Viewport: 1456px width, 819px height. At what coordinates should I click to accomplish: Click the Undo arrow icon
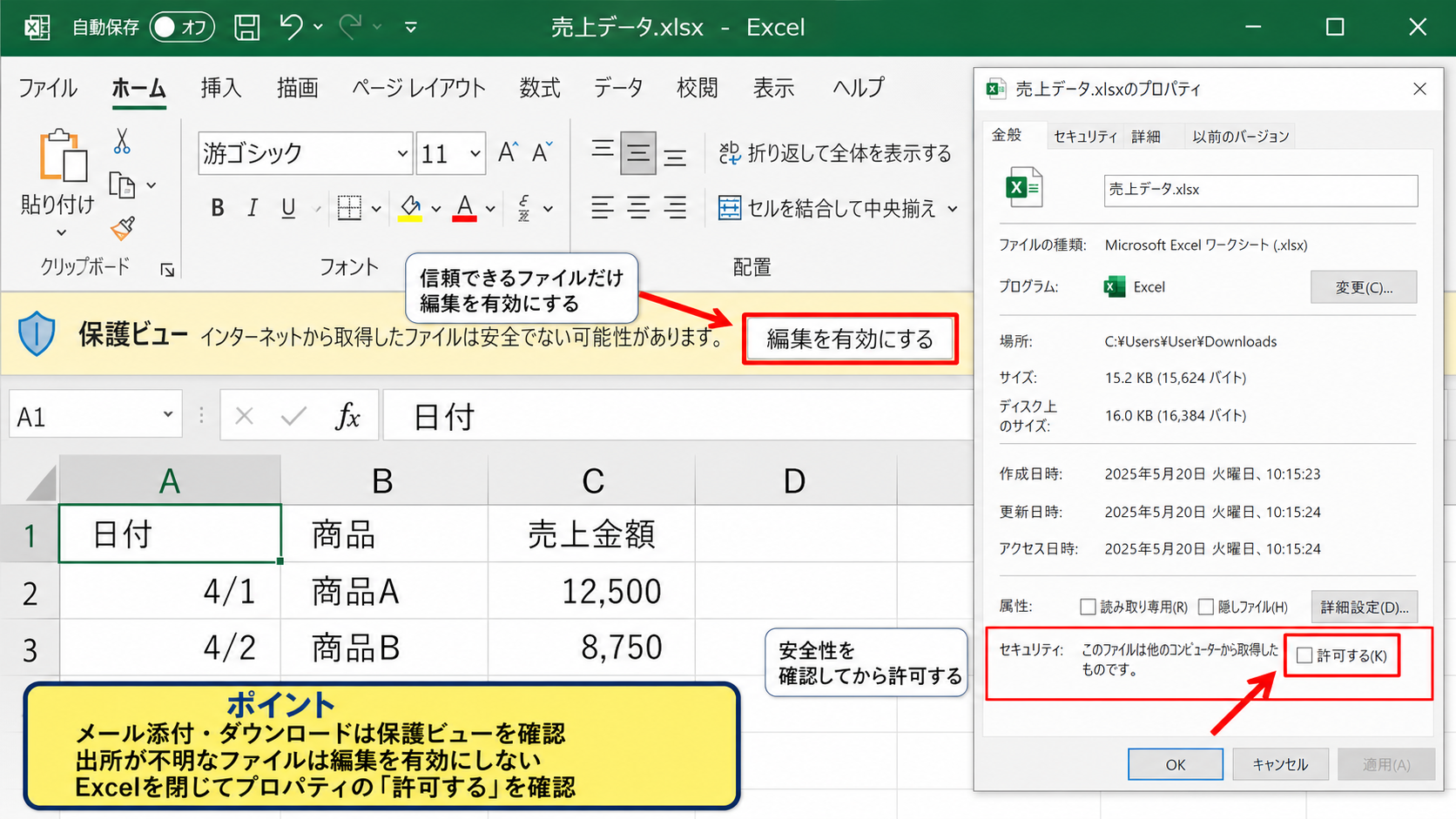coord(292,26)
